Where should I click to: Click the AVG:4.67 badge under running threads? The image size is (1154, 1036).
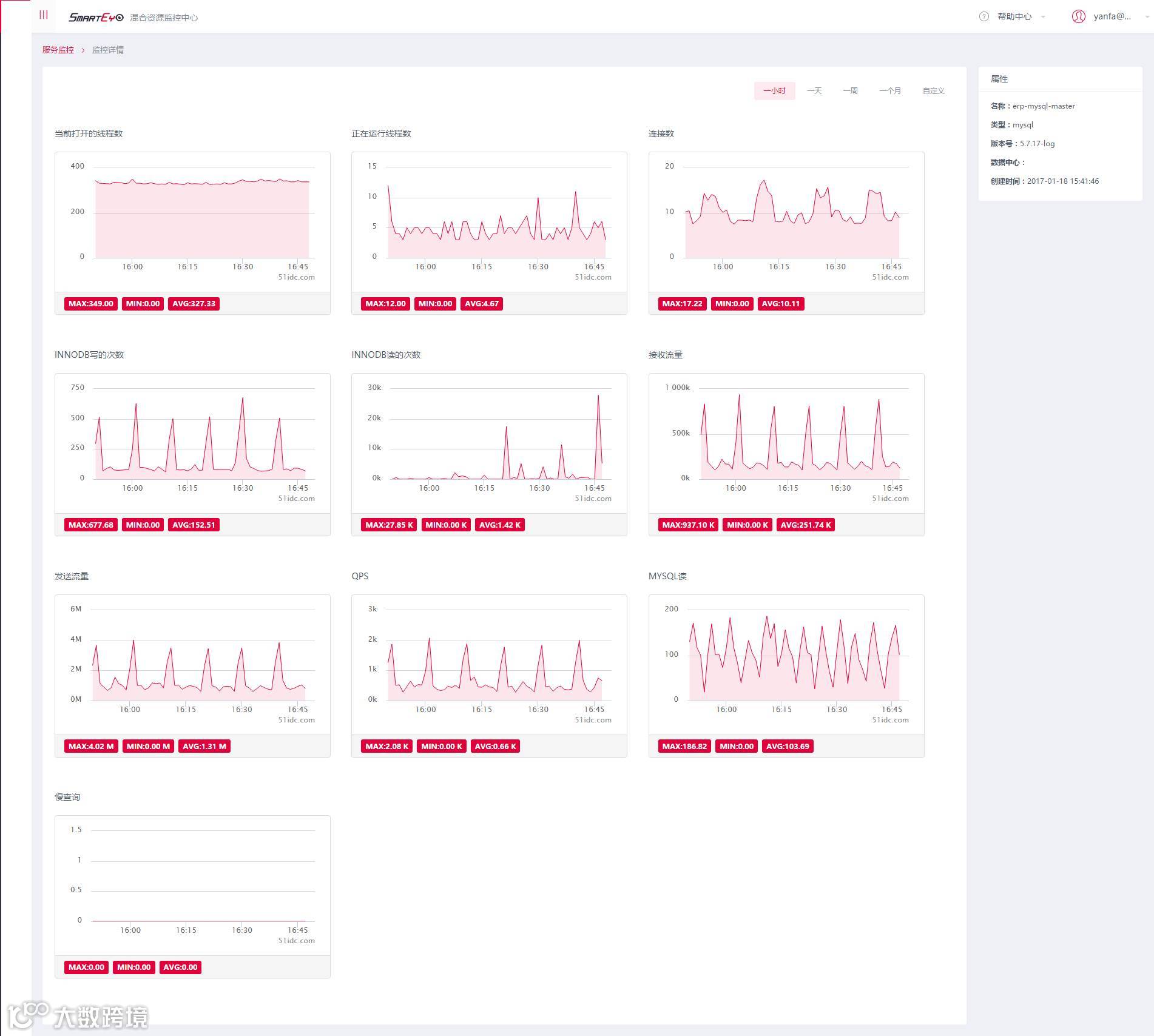click(482, 304)
